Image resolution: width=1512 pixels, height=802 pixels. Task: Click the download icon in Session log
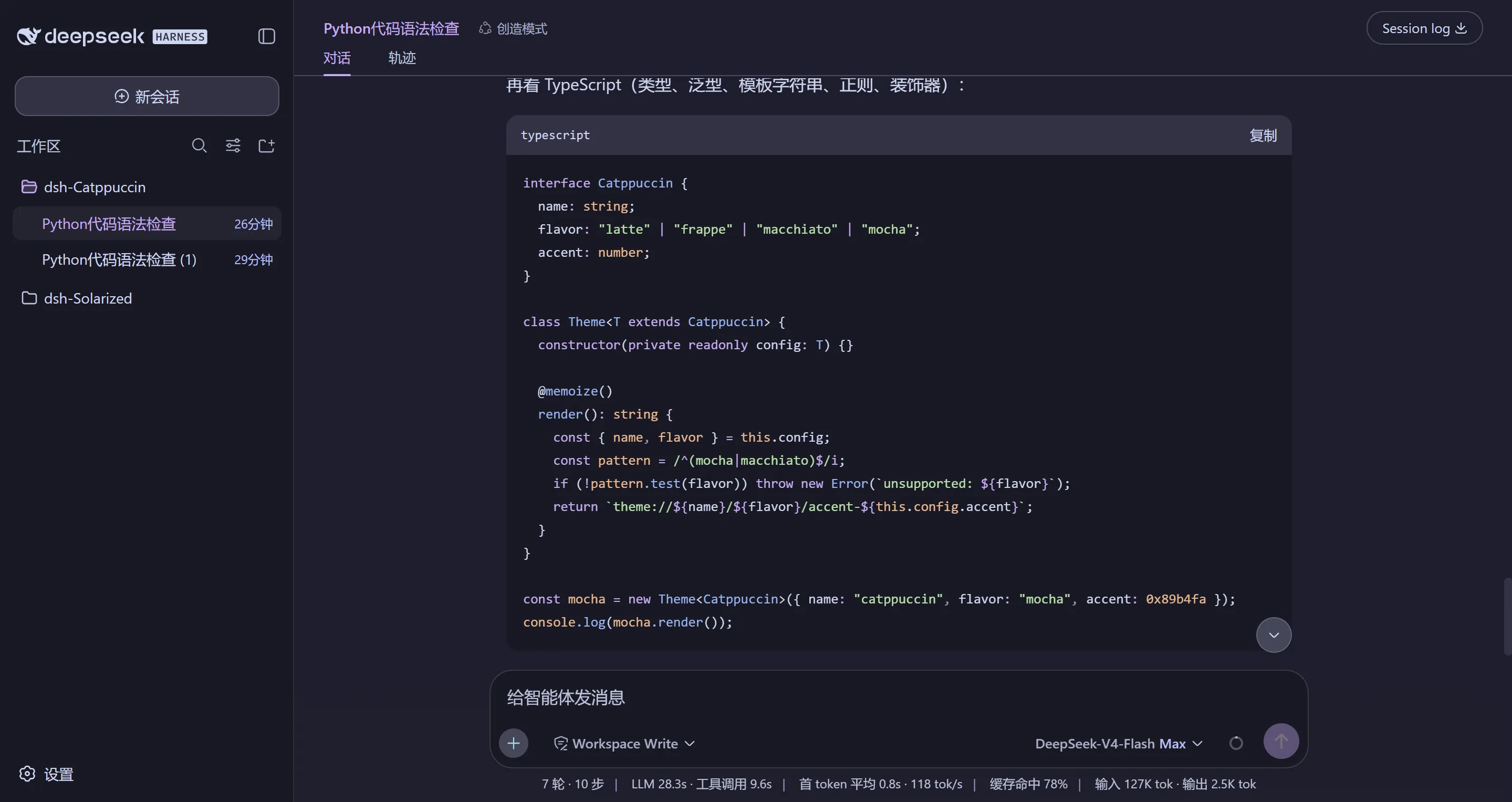click(x=1462, y=28)
